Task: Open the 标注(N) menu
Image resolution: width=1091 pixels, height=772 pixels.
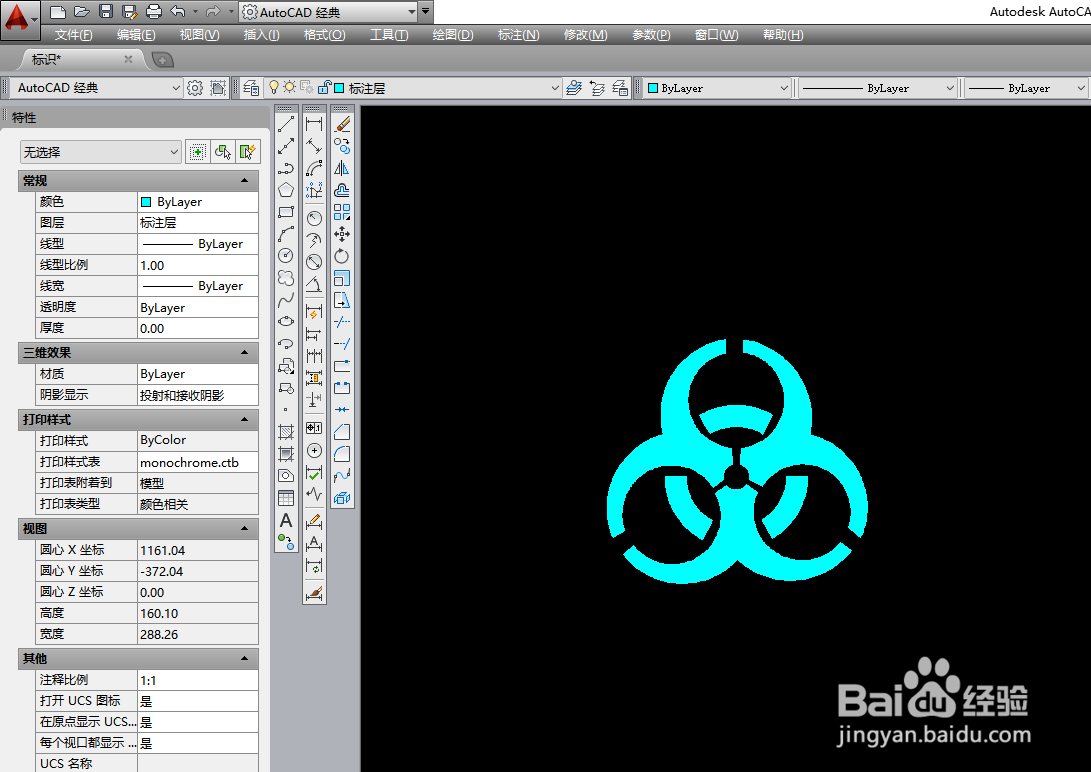Action: pyautogui.click(x=518, y=35)
